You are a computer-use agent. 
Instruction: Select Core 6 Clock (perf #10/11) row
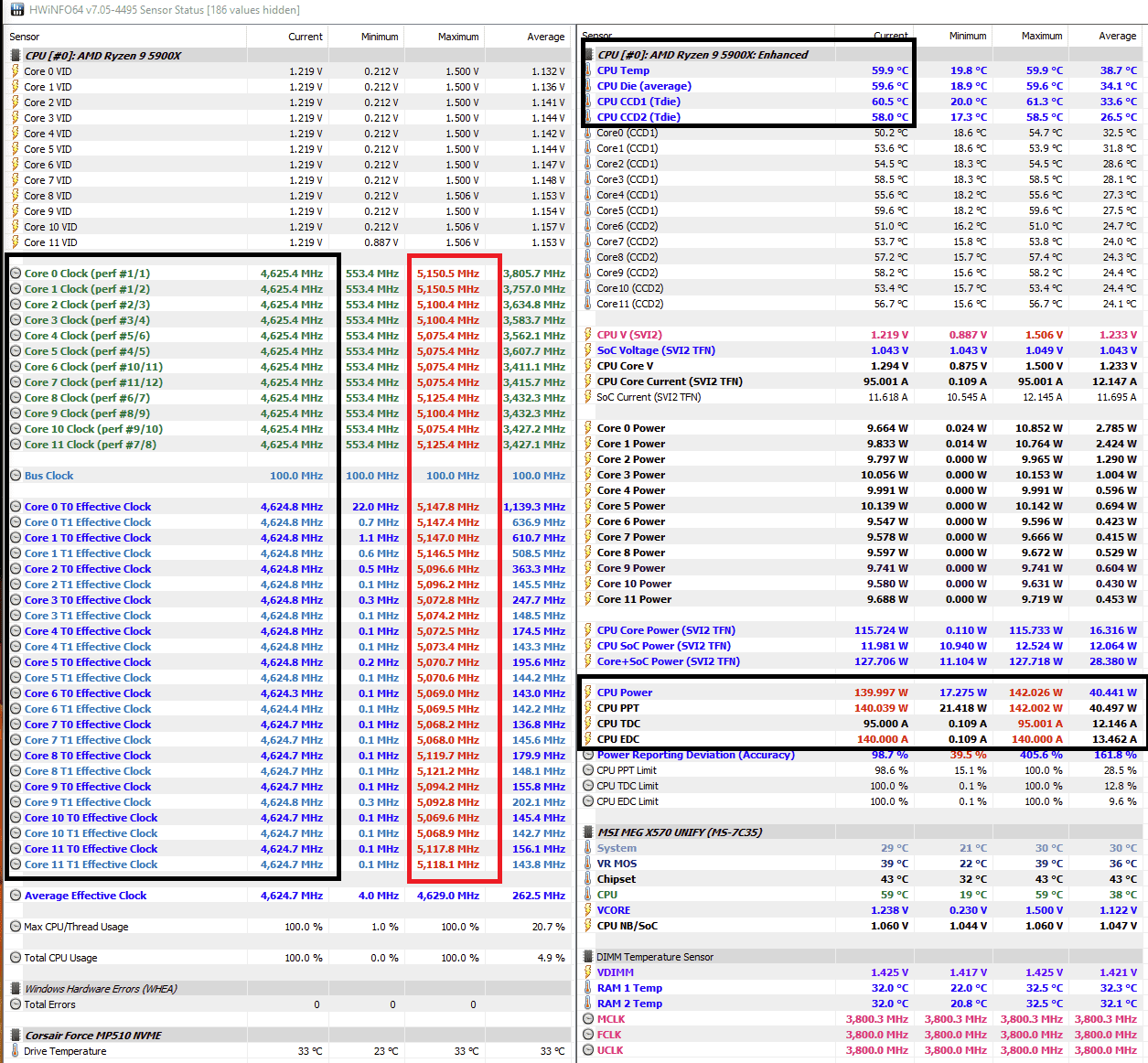click(x=288, y=367)
